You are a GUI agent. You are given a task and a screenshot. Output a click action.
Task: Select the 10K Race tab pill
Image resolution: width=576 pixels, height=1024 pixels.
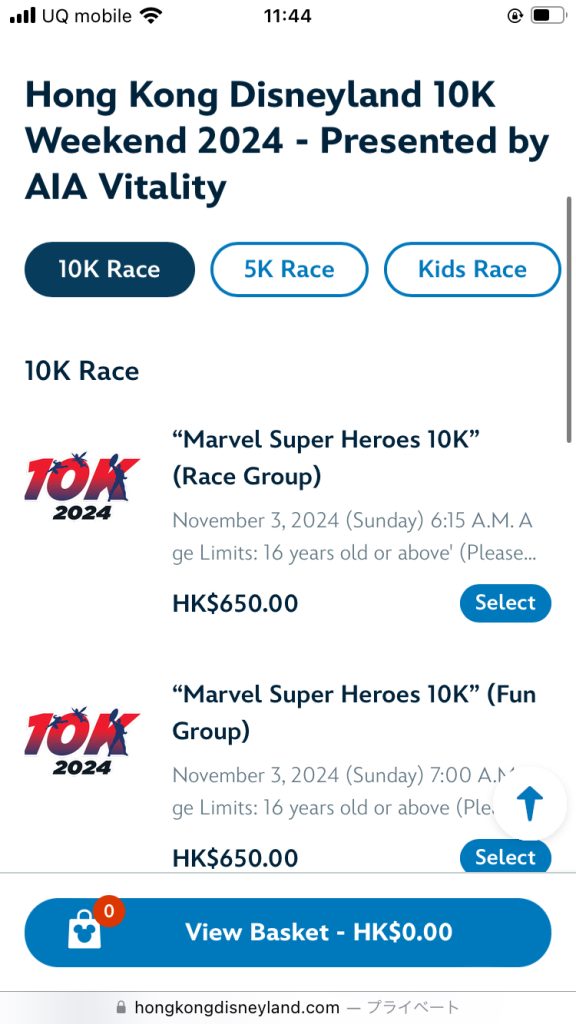[x=109, y=269]
